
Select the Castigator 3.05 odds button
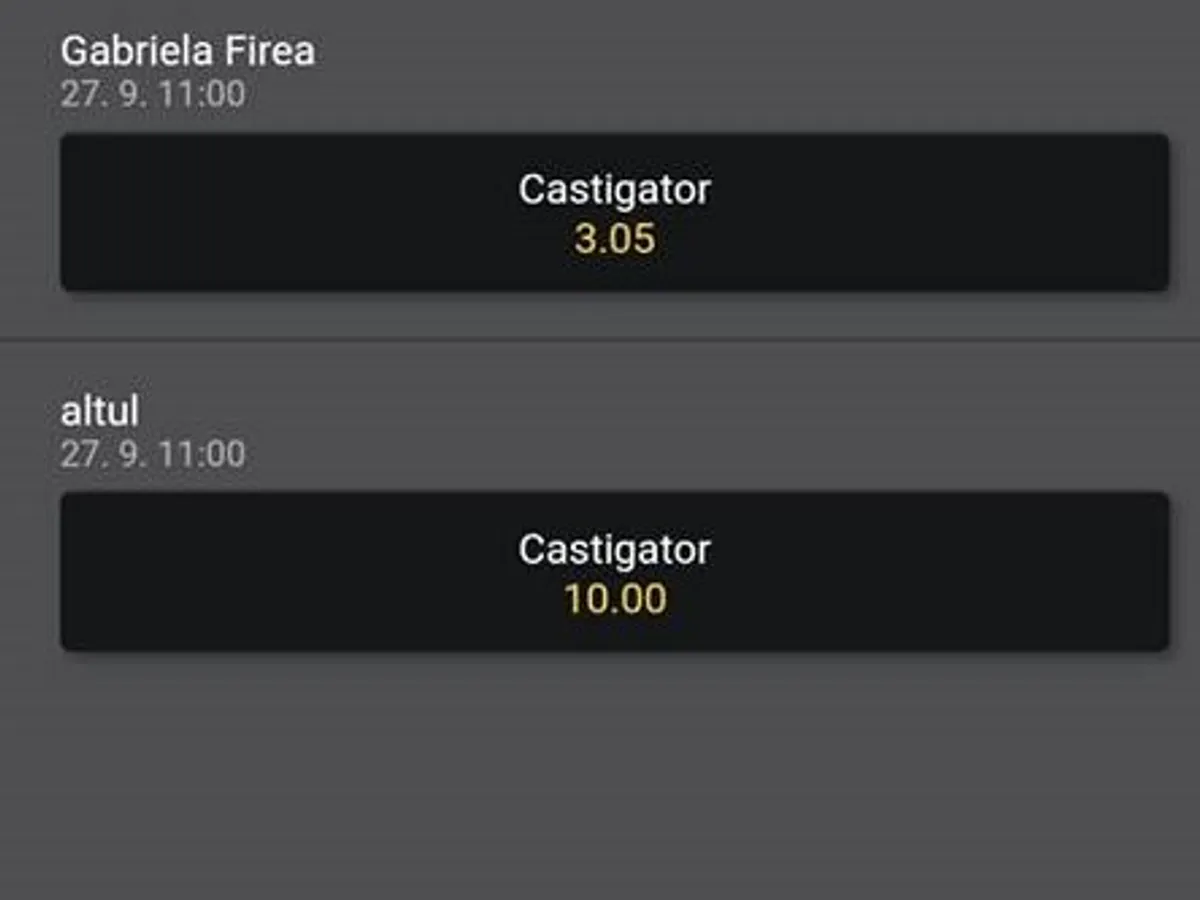[x=614, y=212]
